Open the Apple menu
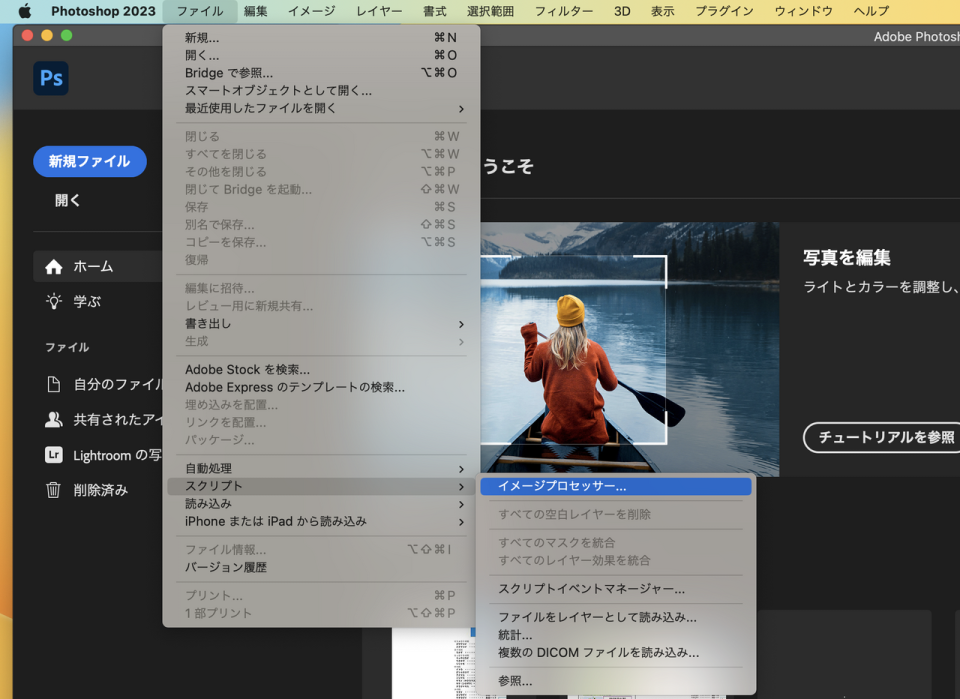Viewport: 960px width, 699px height. (24, 11)
